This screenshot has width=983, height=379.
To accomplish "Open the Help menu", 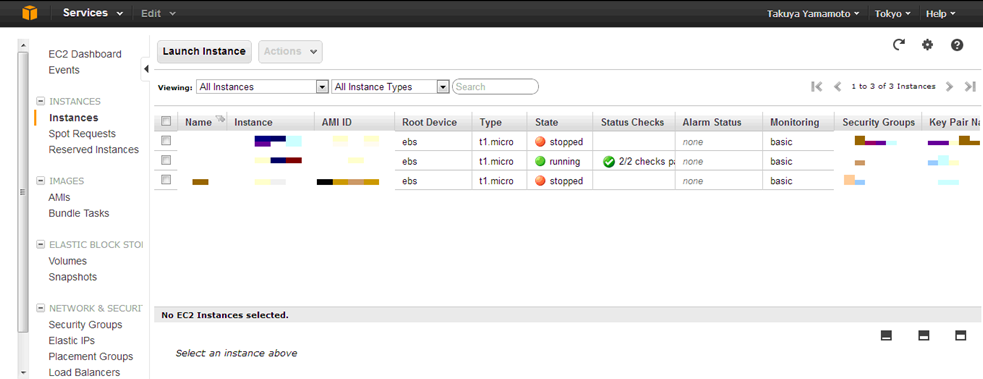I will pos(941,13).
